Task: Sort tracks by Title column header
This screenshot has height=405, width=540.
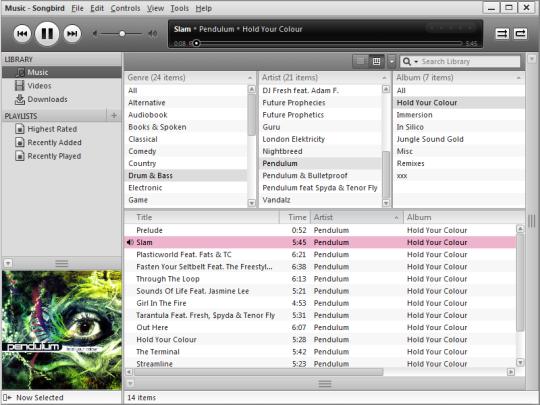Action: coord(202,218)
